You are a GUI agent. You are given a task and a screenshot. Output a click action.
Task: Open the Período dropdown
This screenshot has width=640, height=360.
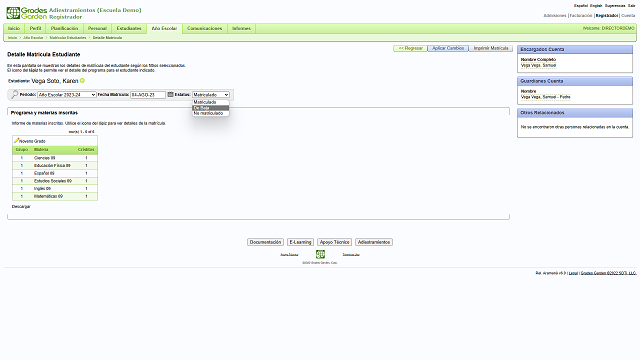(x=67, y=95)
